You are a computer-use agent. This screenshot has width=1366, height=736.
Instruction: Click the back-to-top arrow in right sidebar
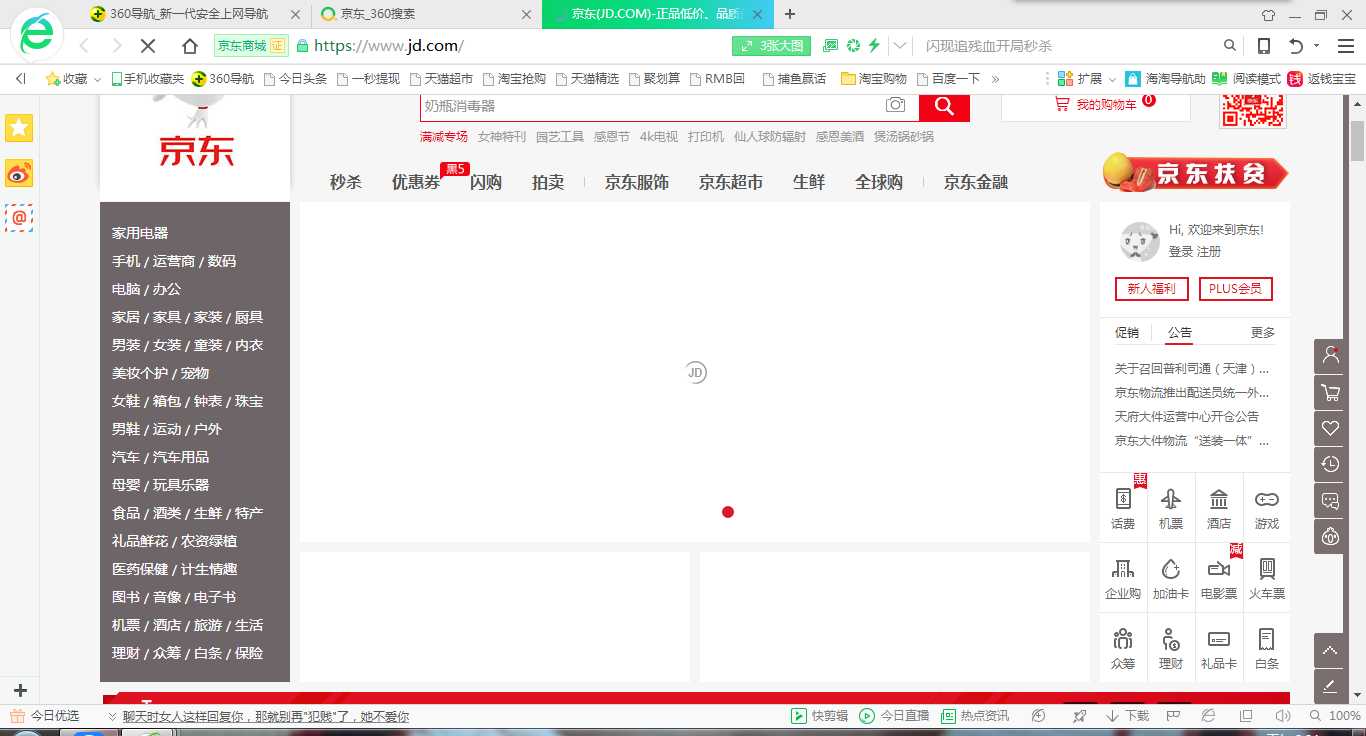[x=1330, y=650]
